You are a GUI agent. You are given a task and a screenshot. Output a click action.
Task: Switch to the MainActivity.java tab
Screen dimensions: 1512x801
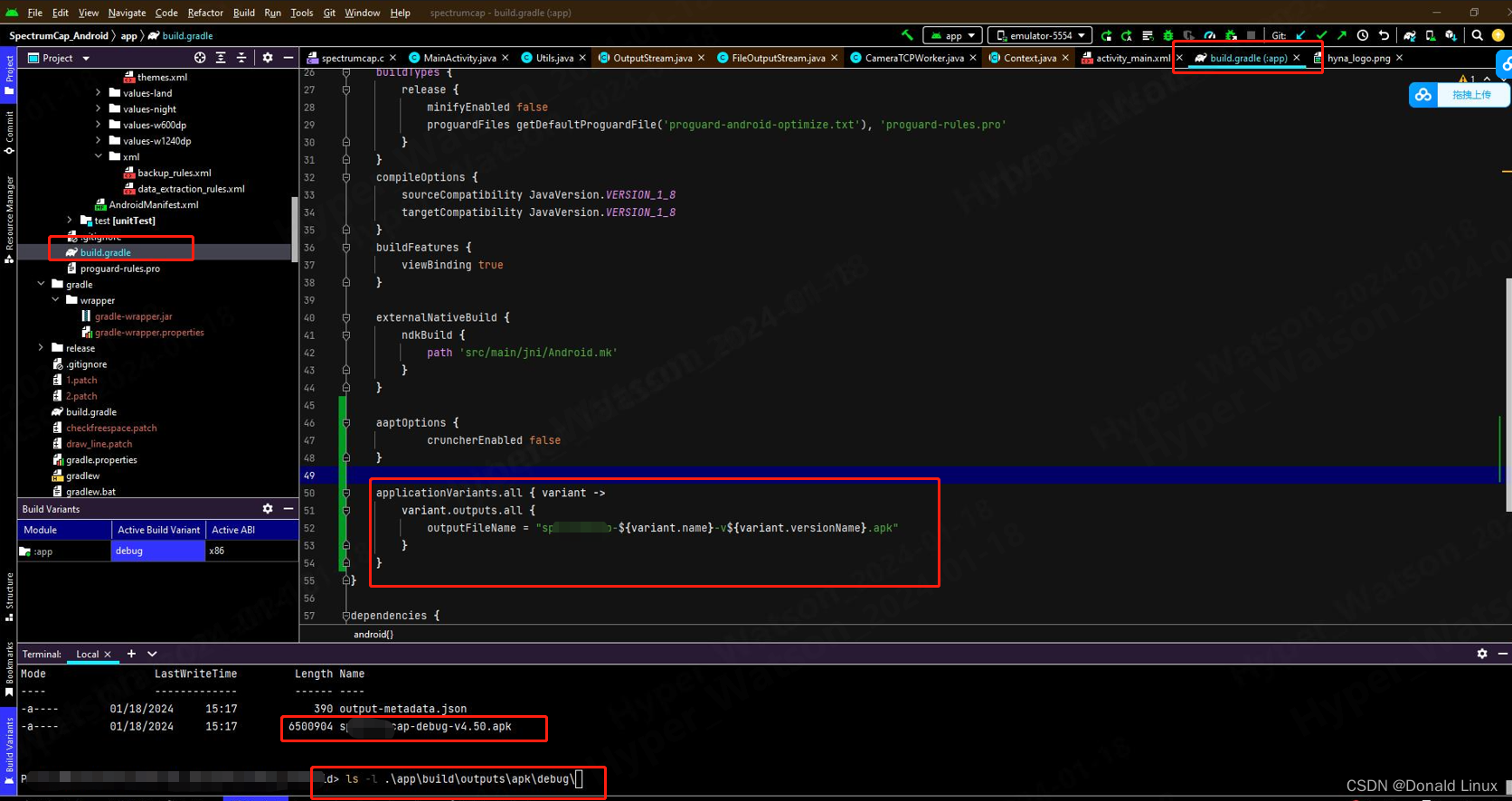click(x=459, y=58)
